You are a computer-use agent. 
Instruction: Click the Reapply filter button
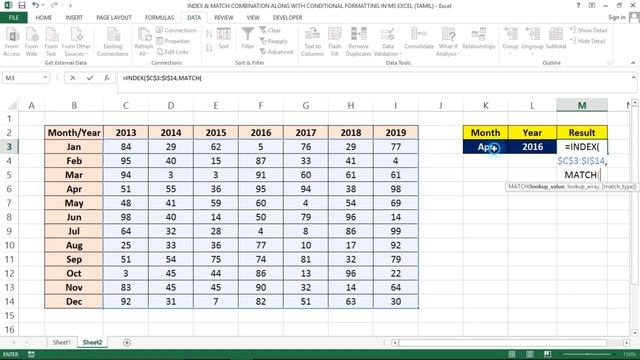click(x=273, y=41)
